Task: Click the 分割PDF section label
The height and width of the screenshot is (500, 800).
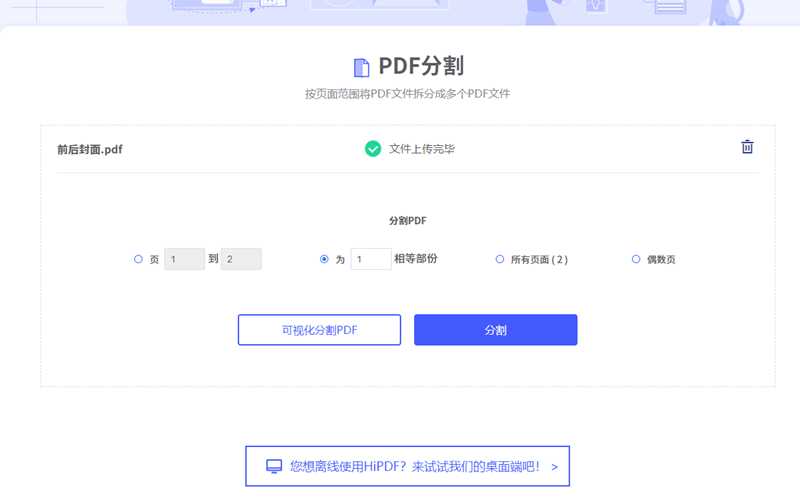Action: click(x=408, y=220)
